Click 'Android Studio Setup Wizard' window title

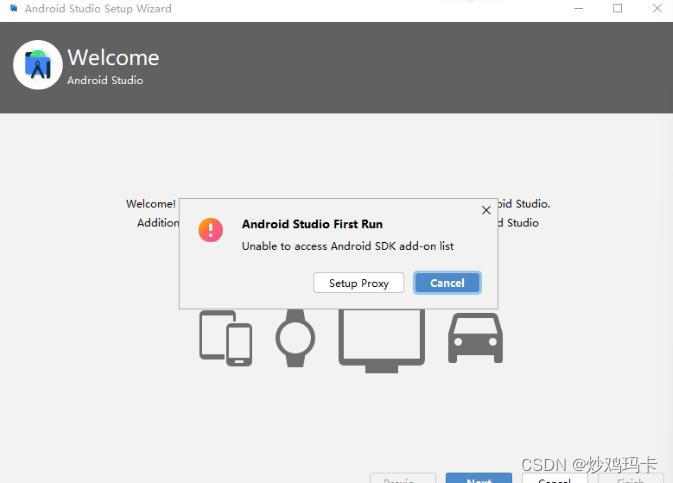click(98, 9)
